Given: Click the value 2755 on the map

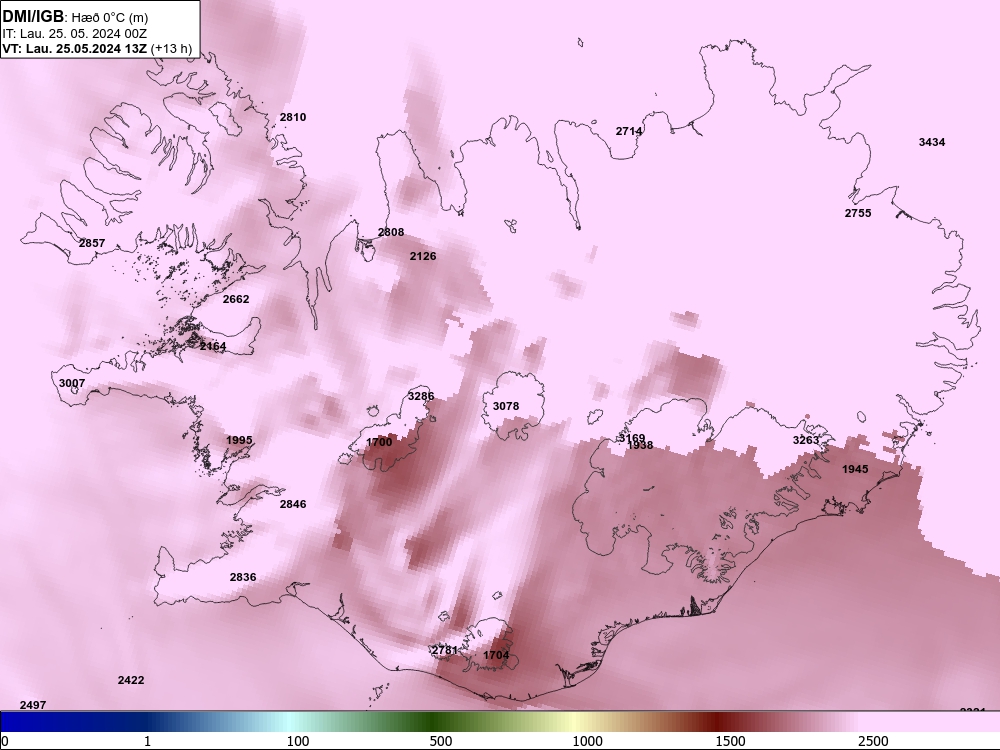Looking at the screenshot, I should [858, 213].
